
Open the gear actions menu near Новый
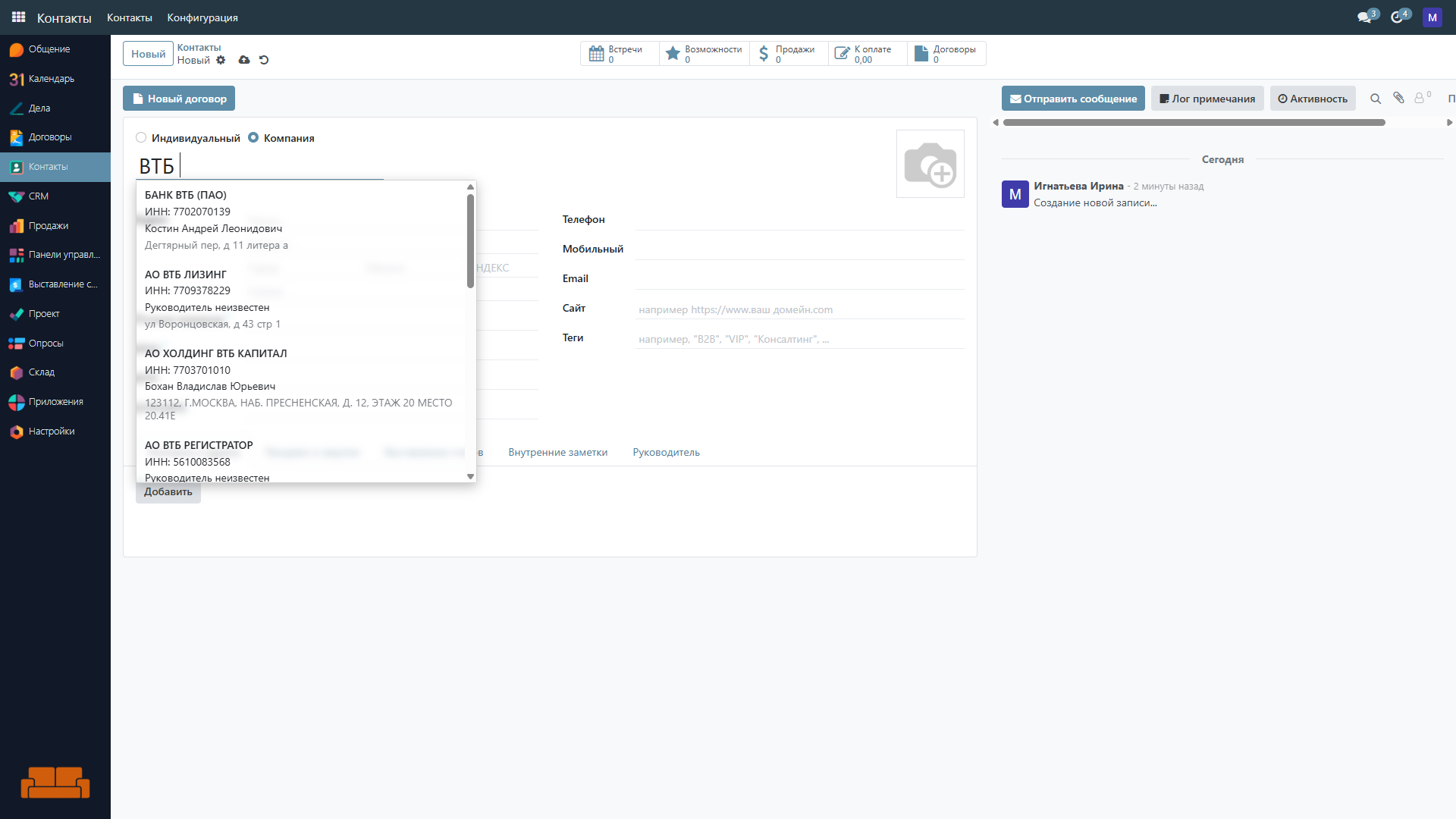pyautogui.click(x=221, y=60)
